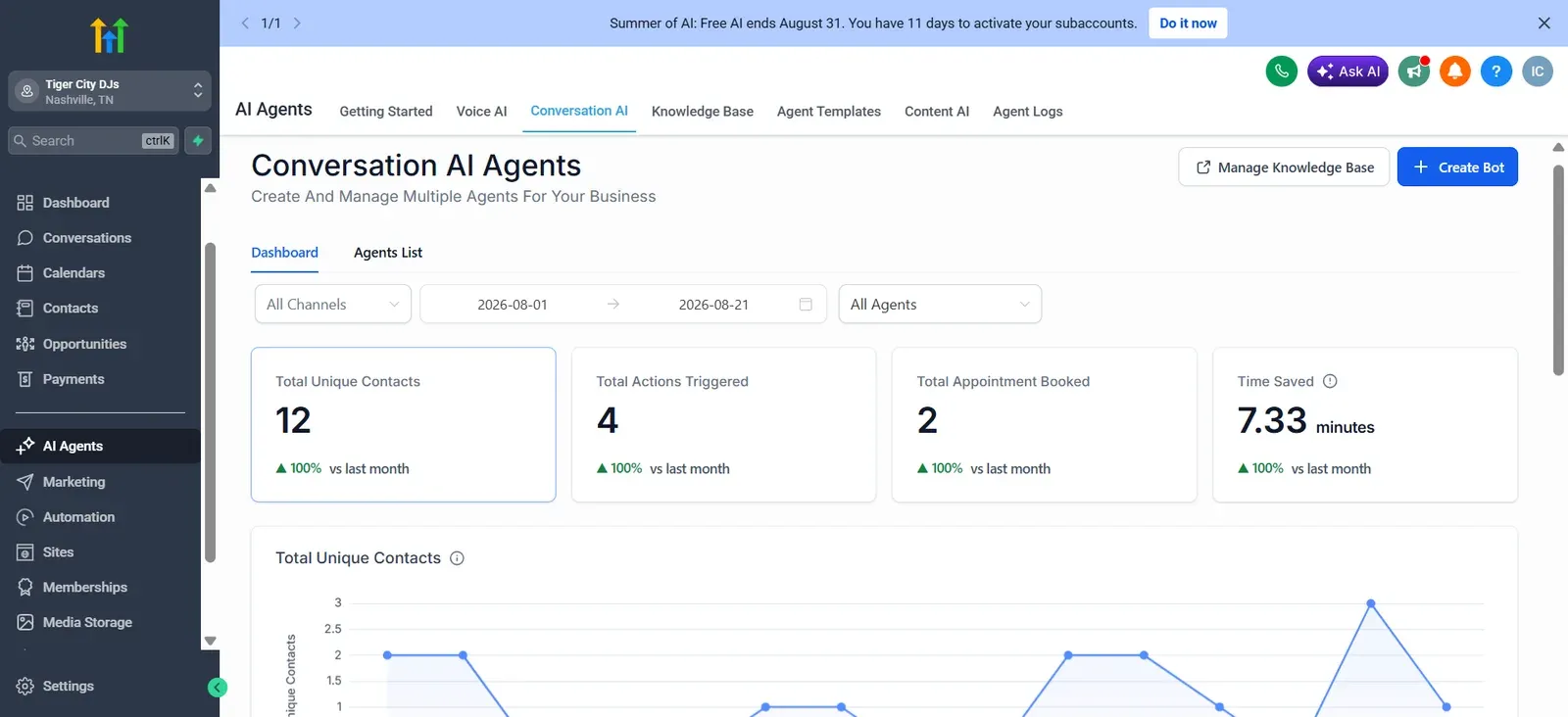
Task: Open the Agent Templates tab
Action: click(x=829, y=112)
